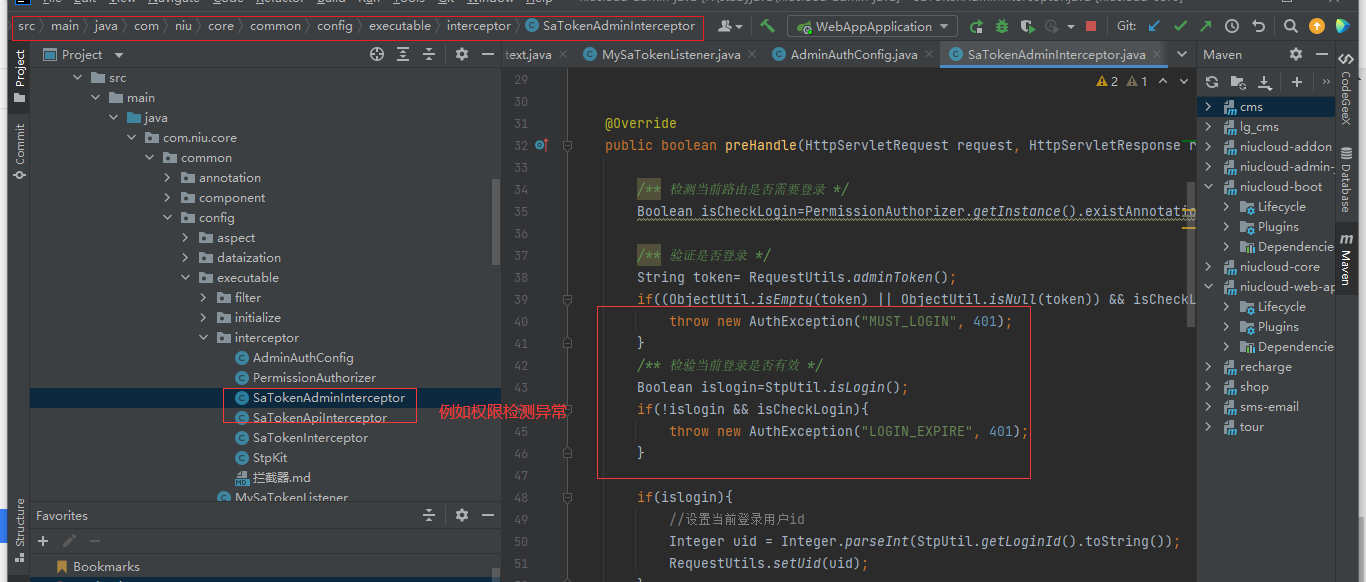1366x582 pixels.
Task: Switch to the MySaTokenListener.java tab
Action: coord(671,55)
